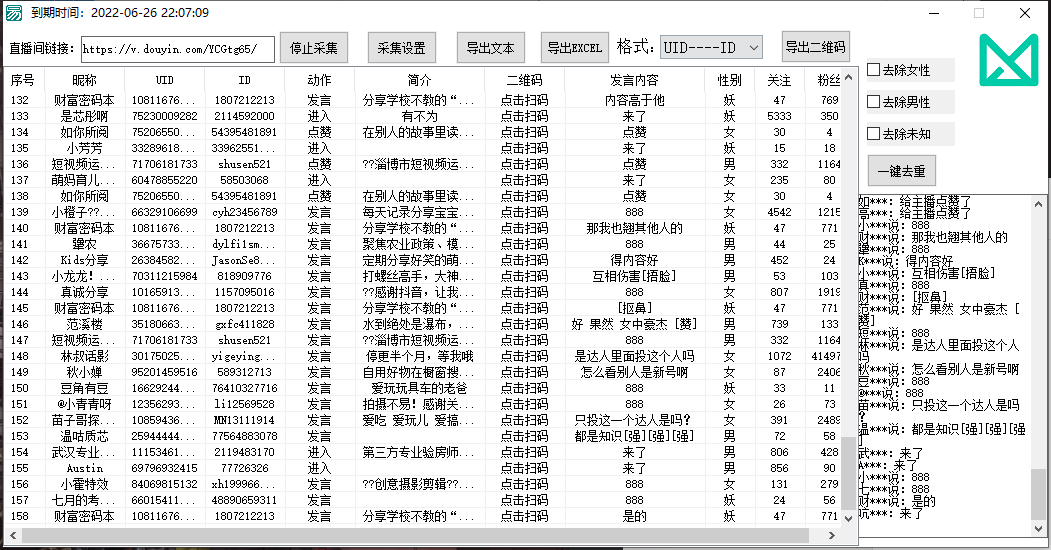Focus the 直播间链接 URL input field
The height and width of the screenshot is (550, 1051).
click(x=178, y=49)
